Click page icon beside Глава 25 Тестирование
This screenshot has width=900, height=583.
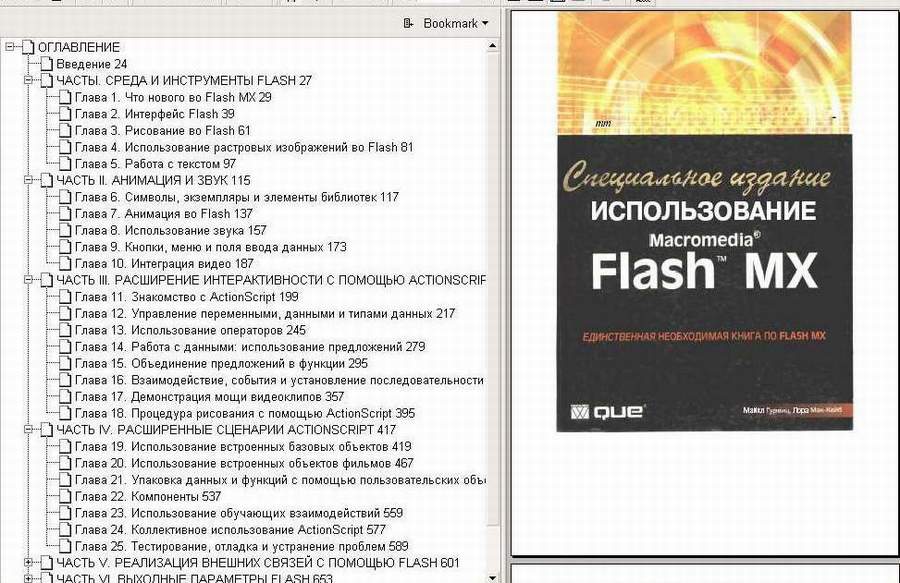(65, 547)
